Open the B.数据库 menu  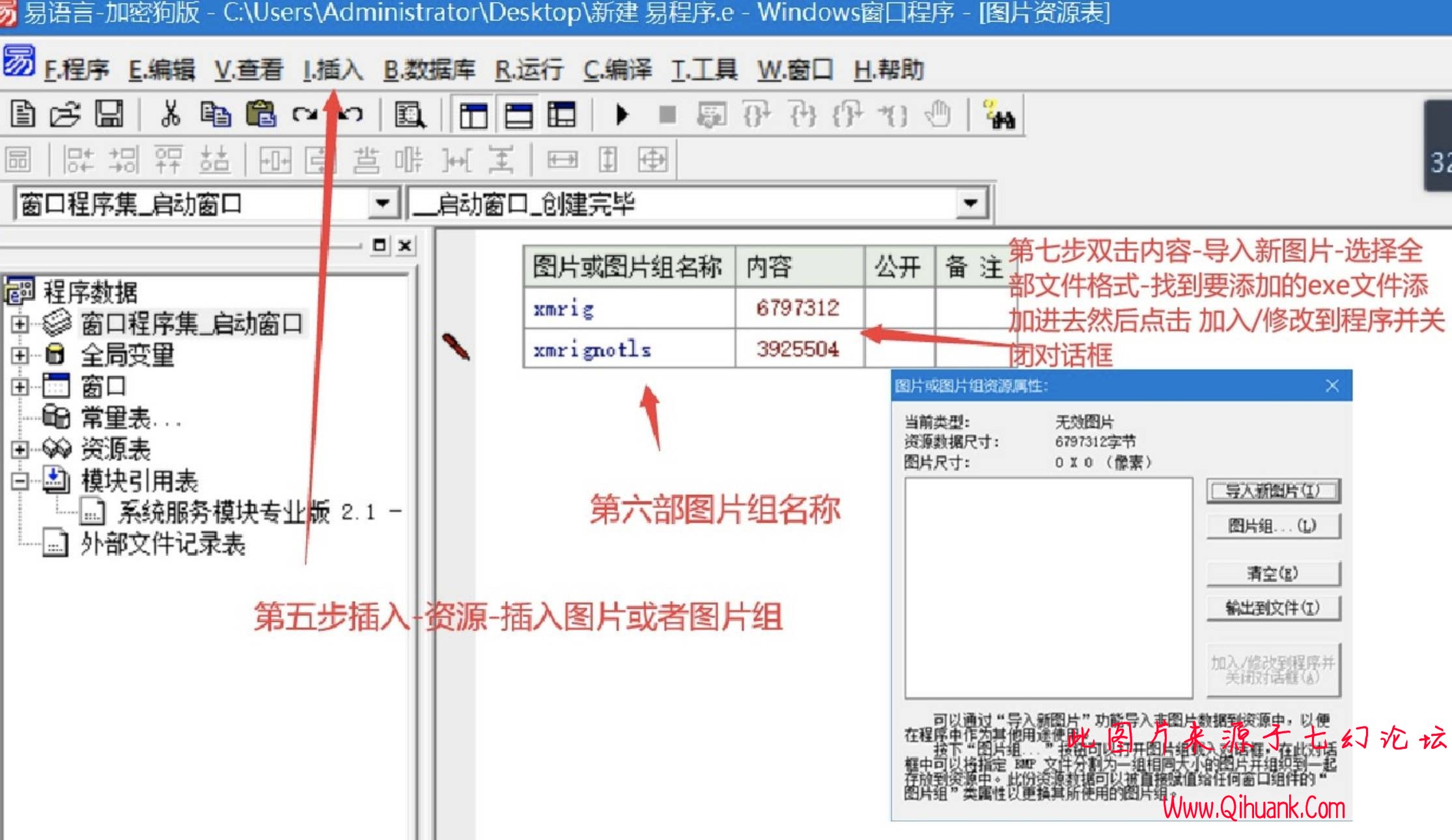point(429,70)
